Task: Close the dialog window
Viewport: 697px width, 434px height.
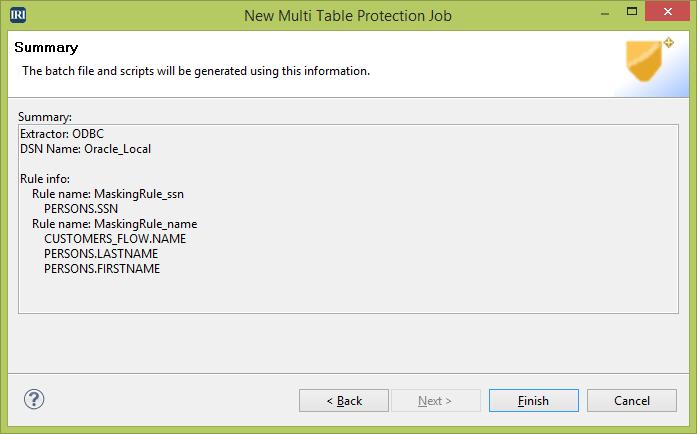Action: tap(667, 12)
